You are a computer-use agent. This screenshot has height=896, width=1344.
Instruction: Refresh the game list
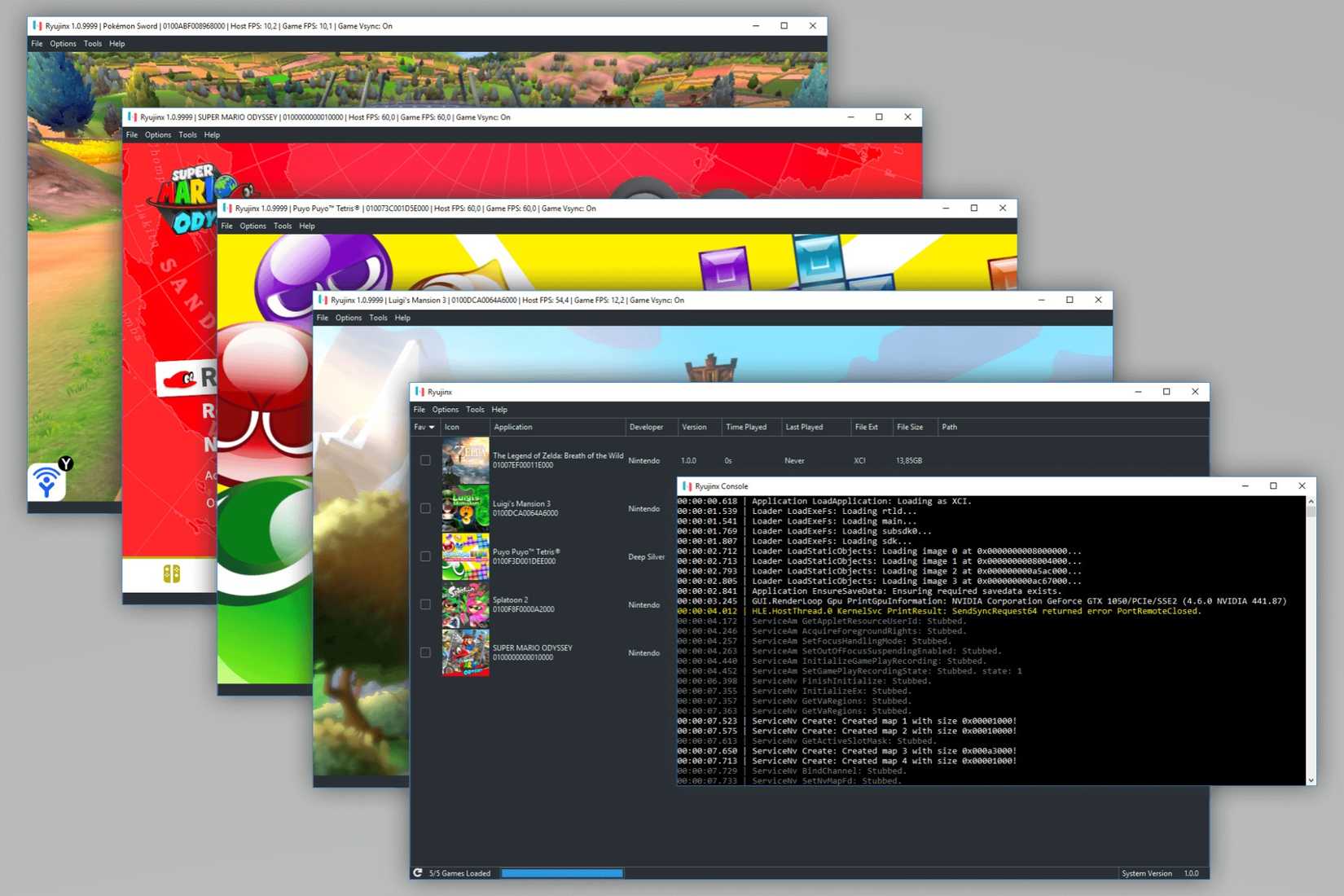pos(419,872)
